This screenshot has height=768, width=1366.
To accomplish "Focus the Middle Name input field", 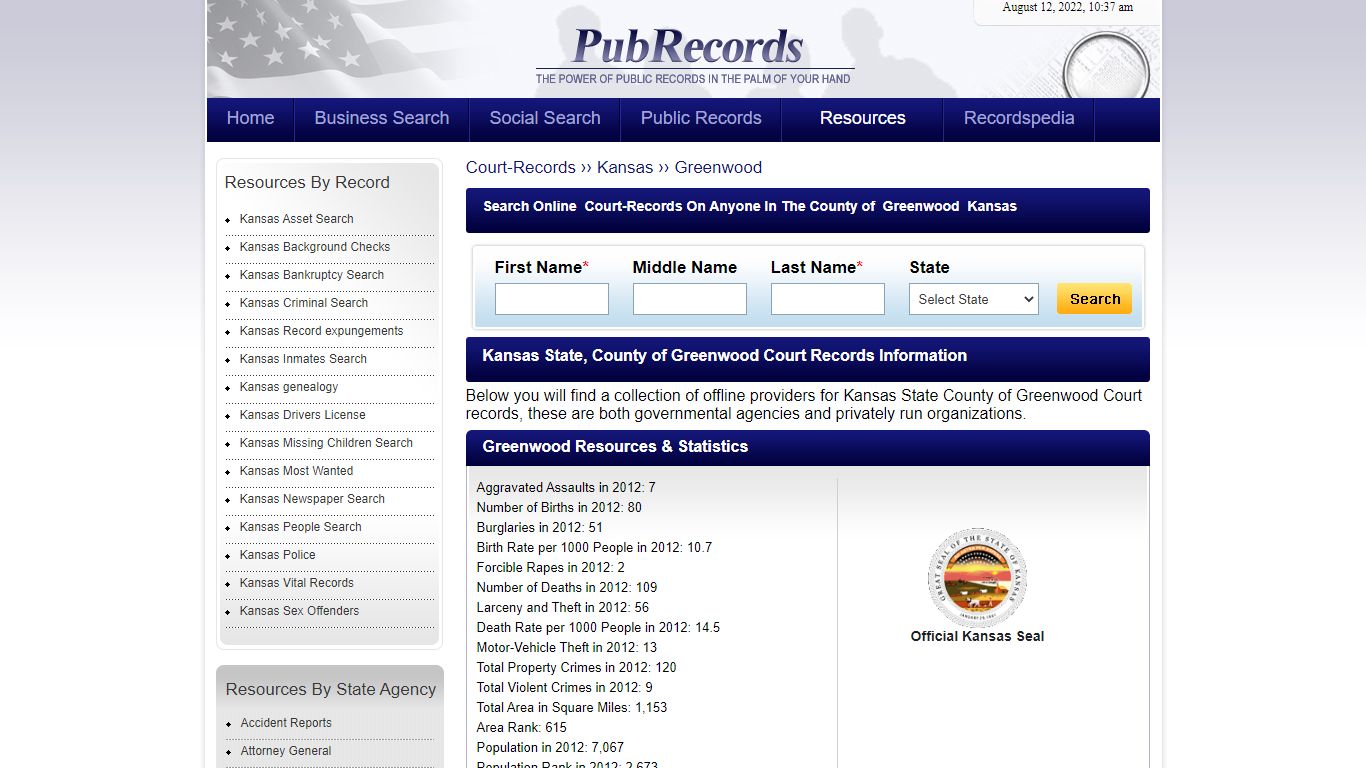I will coord(690,299).
